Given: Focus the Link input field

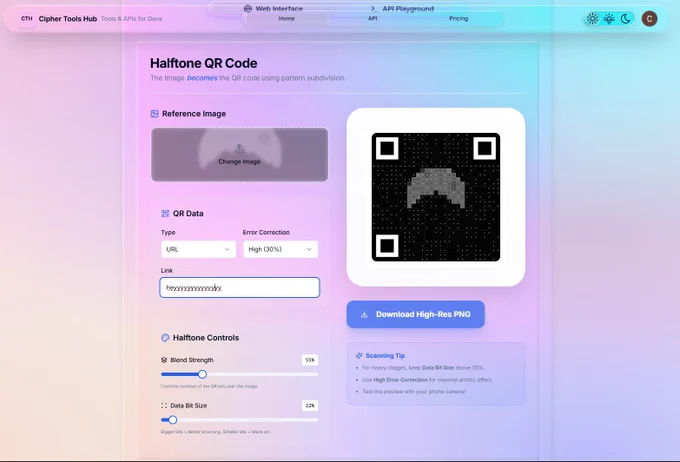Looking at the screenshot, I should [239, 287].
